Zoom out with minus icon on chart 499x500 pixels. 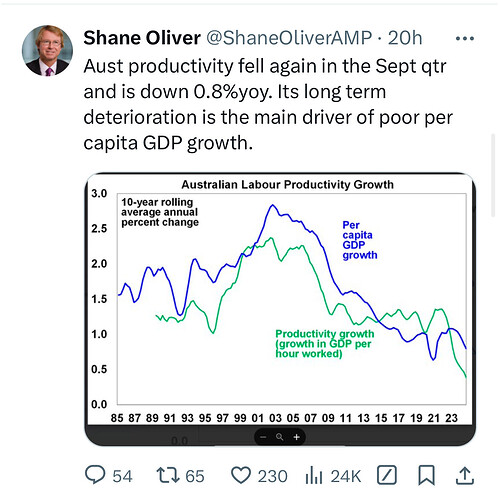263,437
